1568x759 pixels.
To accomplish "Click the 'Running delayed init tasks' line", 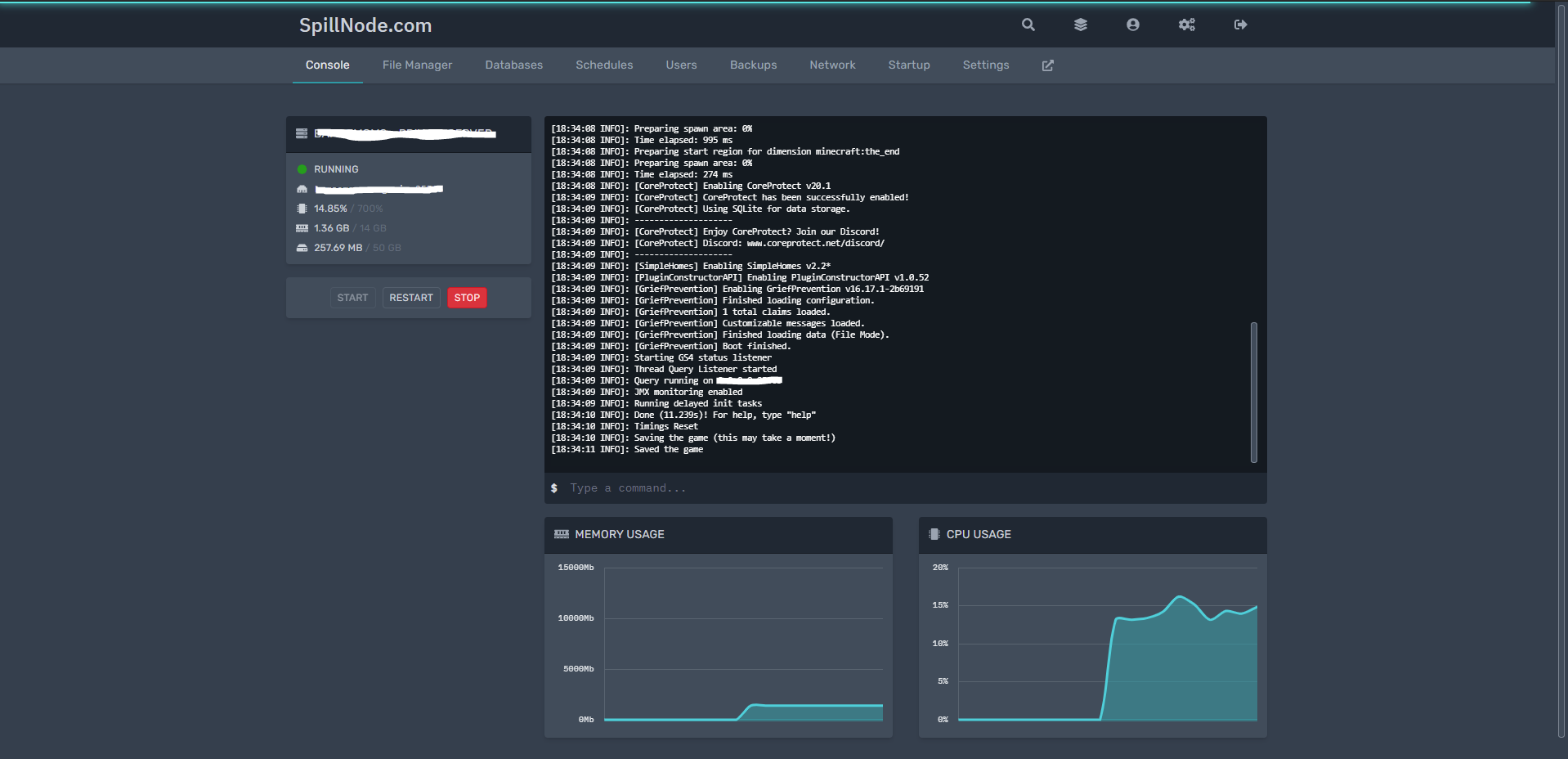I will pos(656,403).
